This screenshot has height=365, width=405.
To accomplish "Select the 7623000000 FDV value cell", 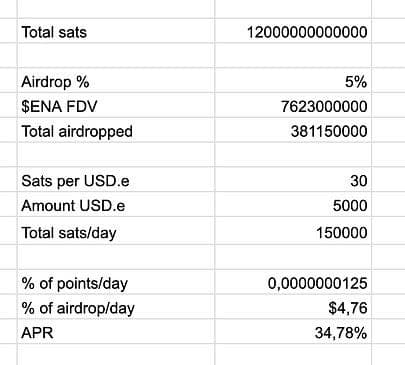I will (x=293, y=105).
